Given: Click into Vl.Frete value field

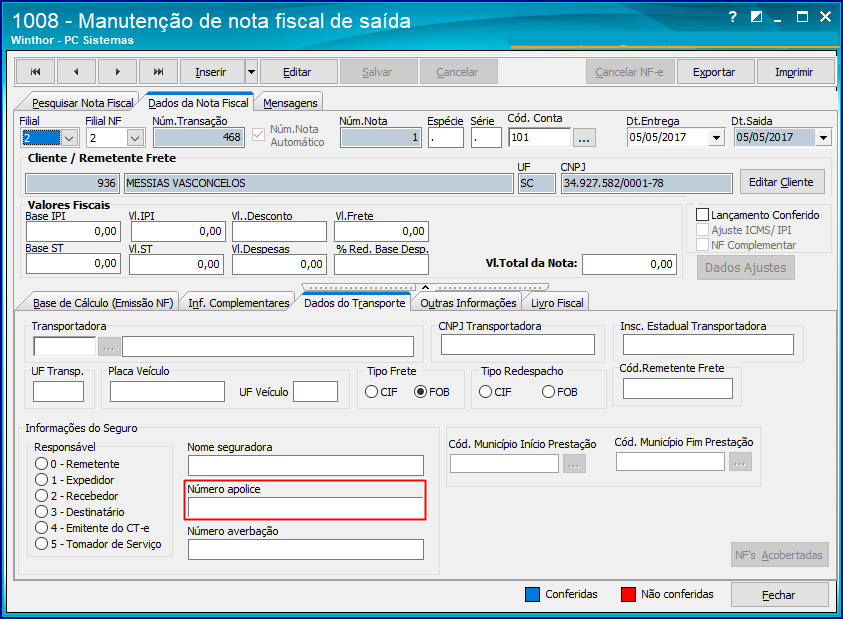Looking at the screenshot, I should click(x=381, y=231).
